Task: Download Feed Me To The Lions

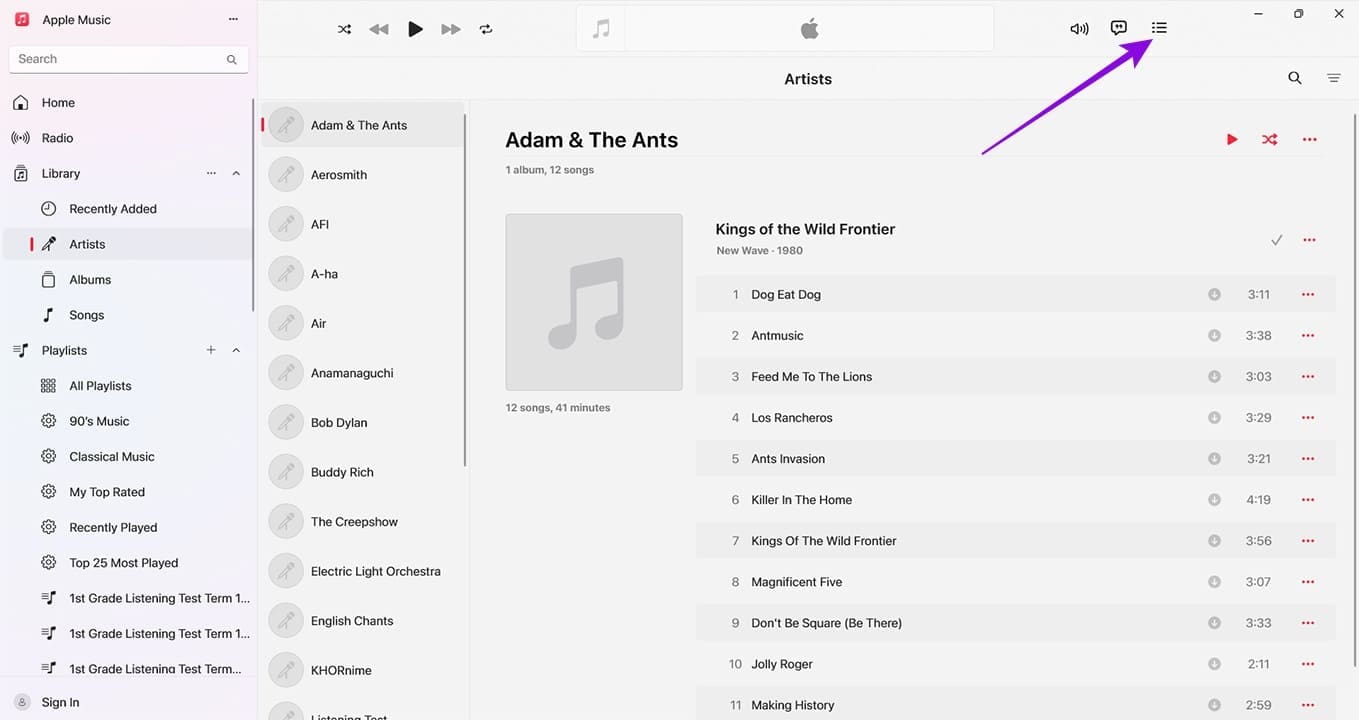Action: click(x=1214, y=377)
